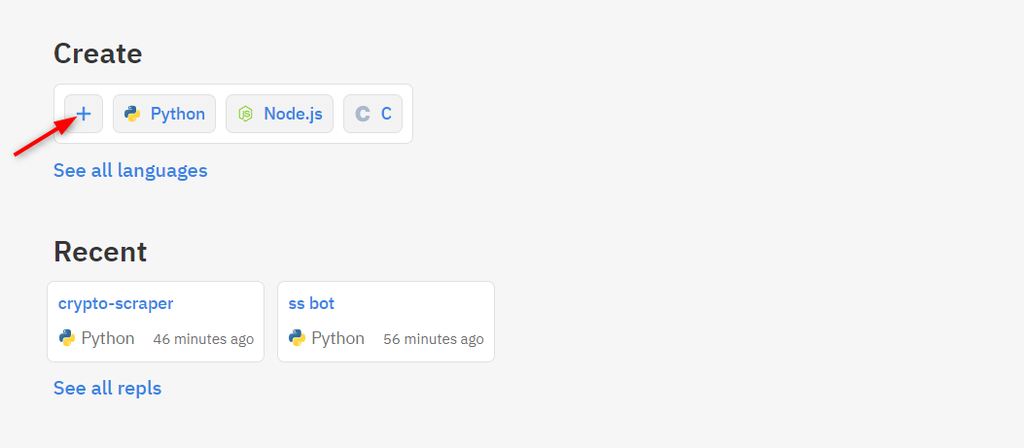Click the Recent section heading

point(100,252)
